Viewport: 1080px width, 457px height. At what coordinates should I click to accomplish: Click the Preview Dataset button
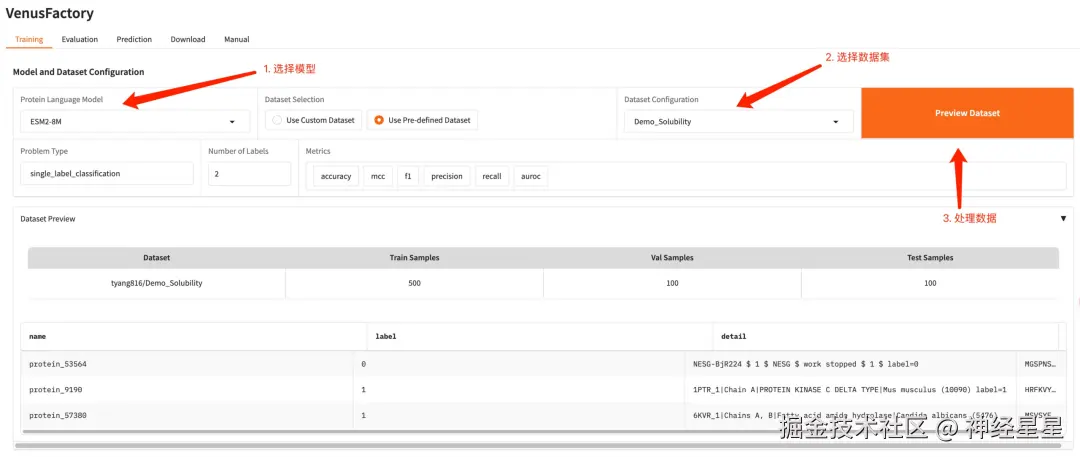click(967, 113)
